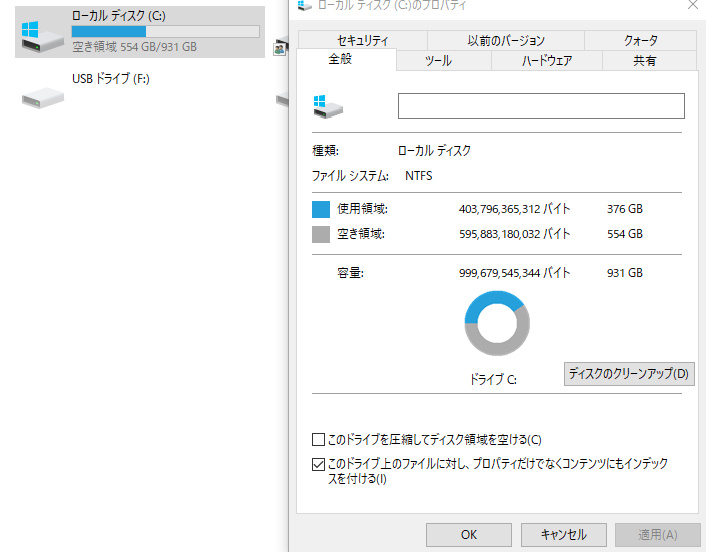Screen dimensions: 706x552
Task: Go to the クォータ tab
Action: click(640, 40)
